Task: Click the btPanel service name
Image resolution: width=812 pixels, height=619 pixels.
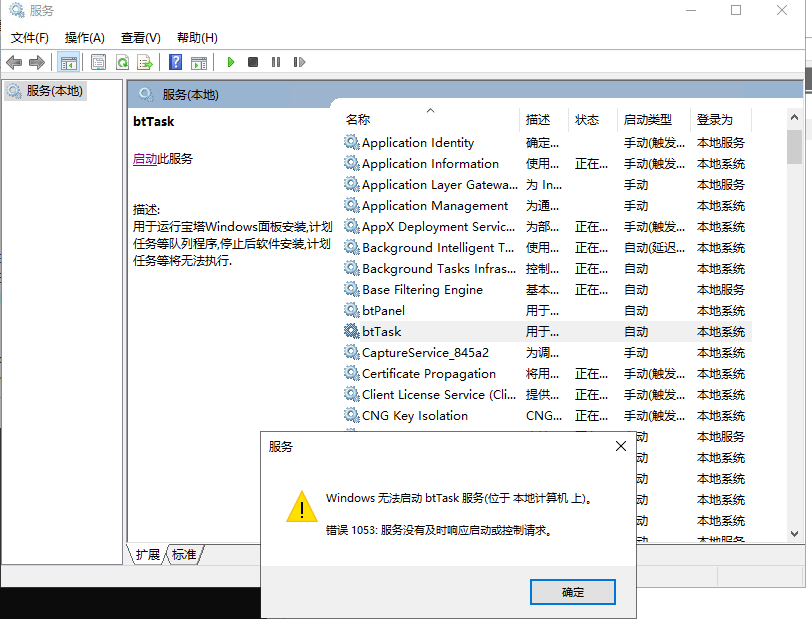Action: tap(383, 310)
